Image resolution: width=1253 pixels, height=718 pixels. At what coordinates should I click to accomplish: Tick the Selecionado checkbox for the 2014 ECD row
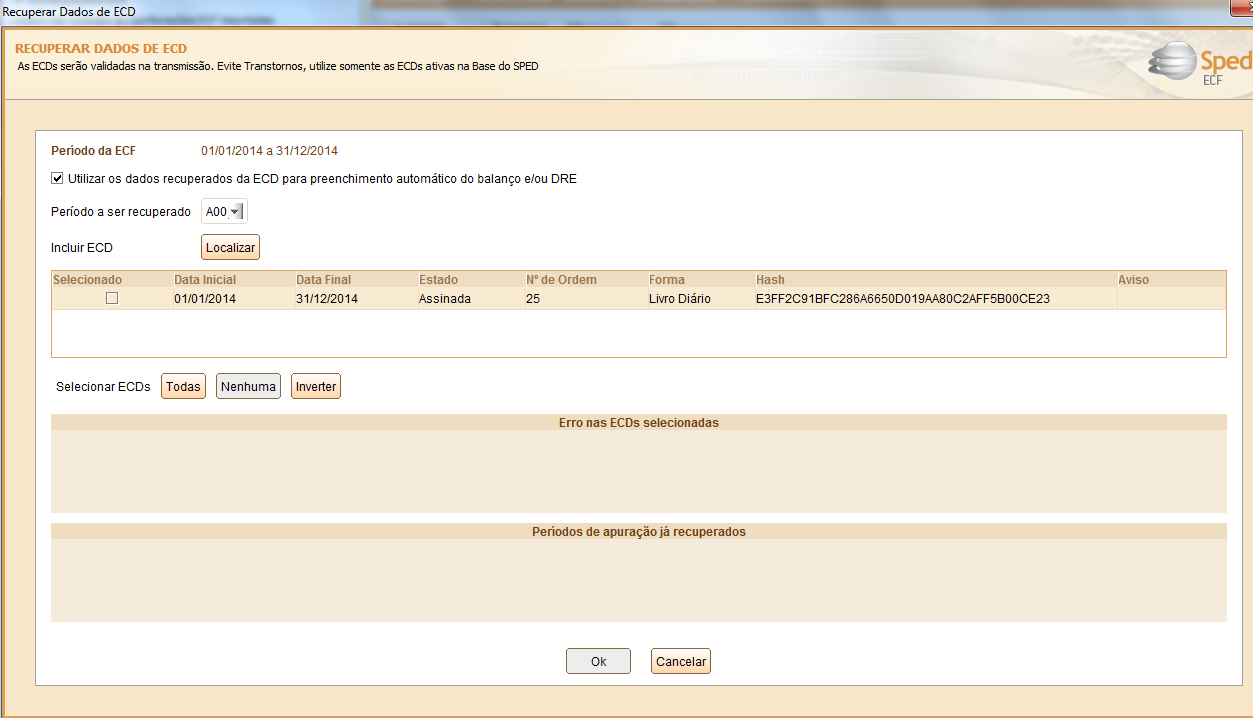click(x=112, y=298)
